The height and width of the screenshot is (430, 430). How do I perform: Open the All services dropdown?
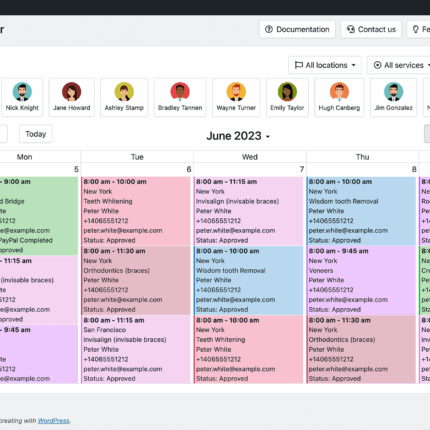click(399, 65)
